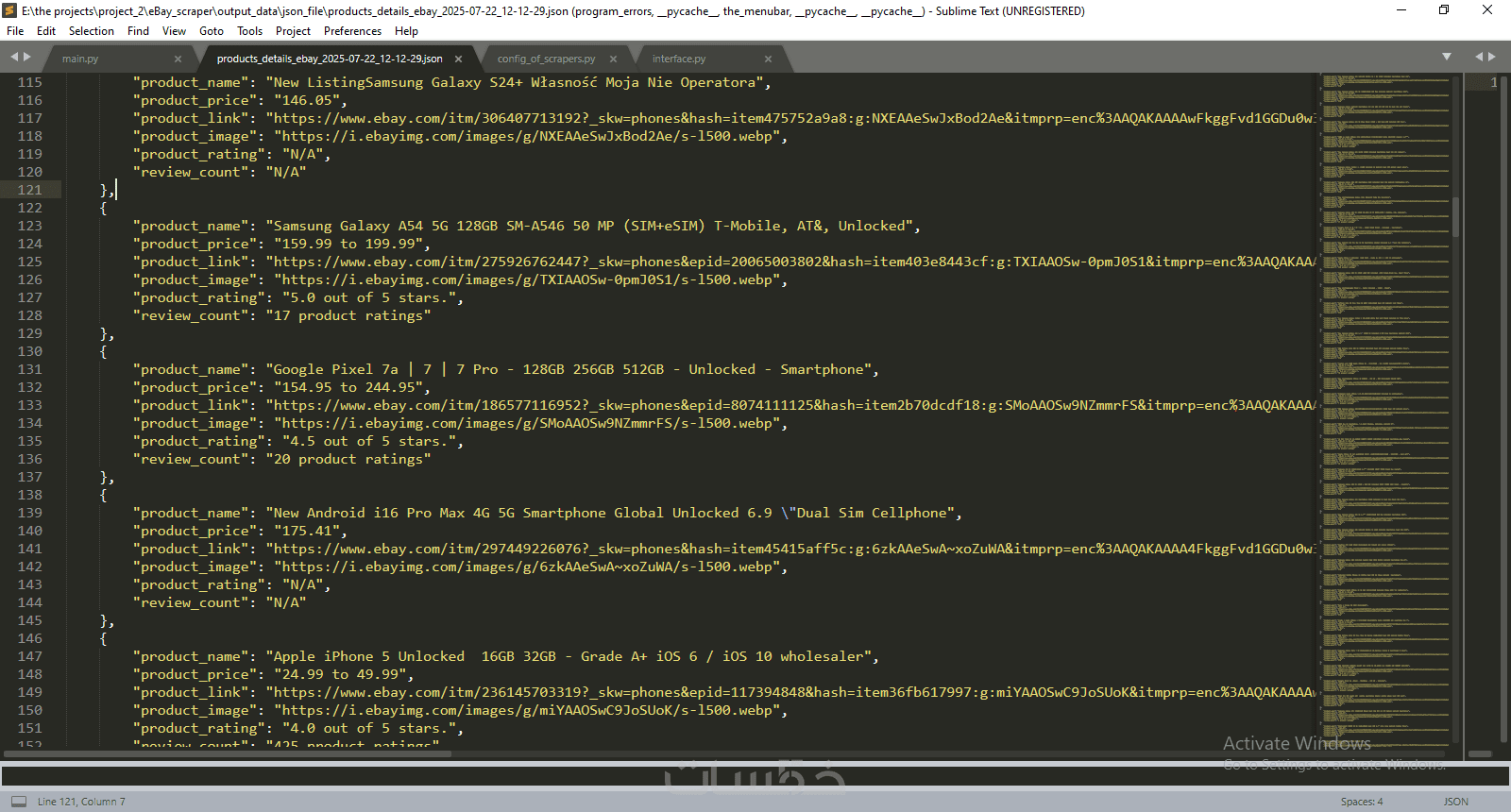The width and height of the screenshot is (1511, 812).
Task: Click the 'Google Pixel 7a | 7 | 7 Pro' name
Action: click(569, 369)
